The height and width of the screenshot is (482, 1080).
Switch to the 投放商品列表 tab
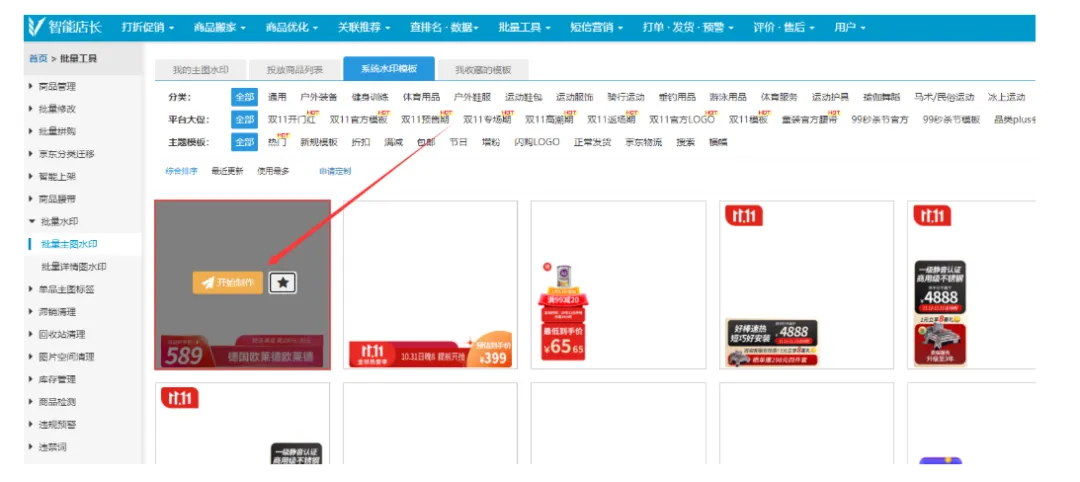coord(295,70)
